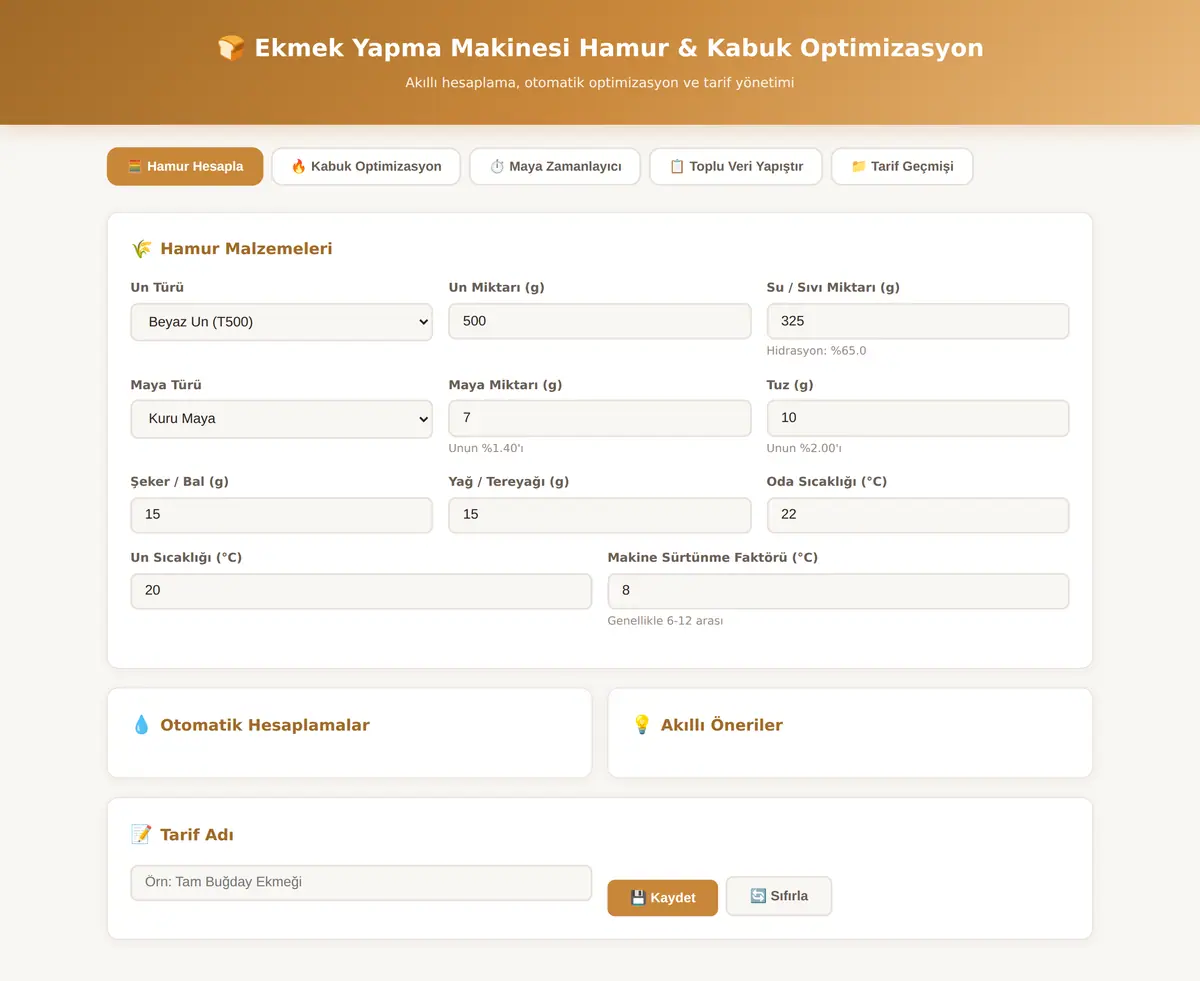Switch to Kabuk Optimizasyon tab

366,166
